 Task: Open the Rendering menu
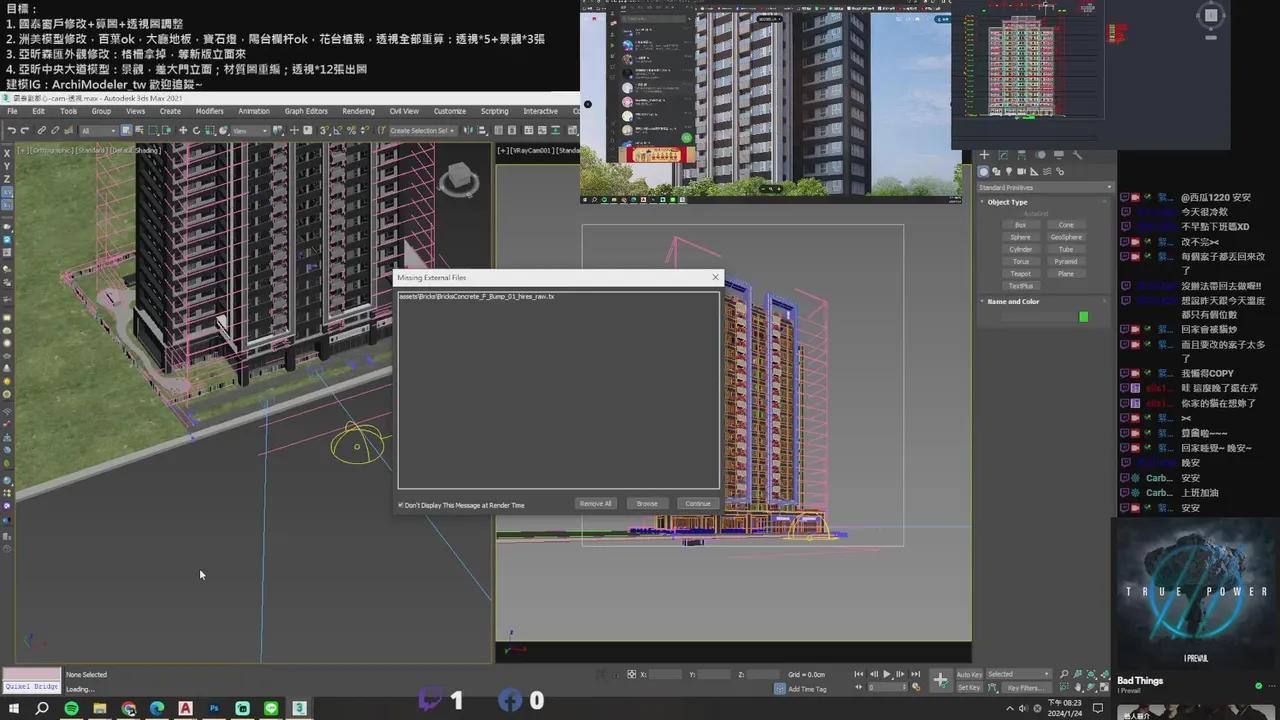pyautogui.click(x=358, y=111)
